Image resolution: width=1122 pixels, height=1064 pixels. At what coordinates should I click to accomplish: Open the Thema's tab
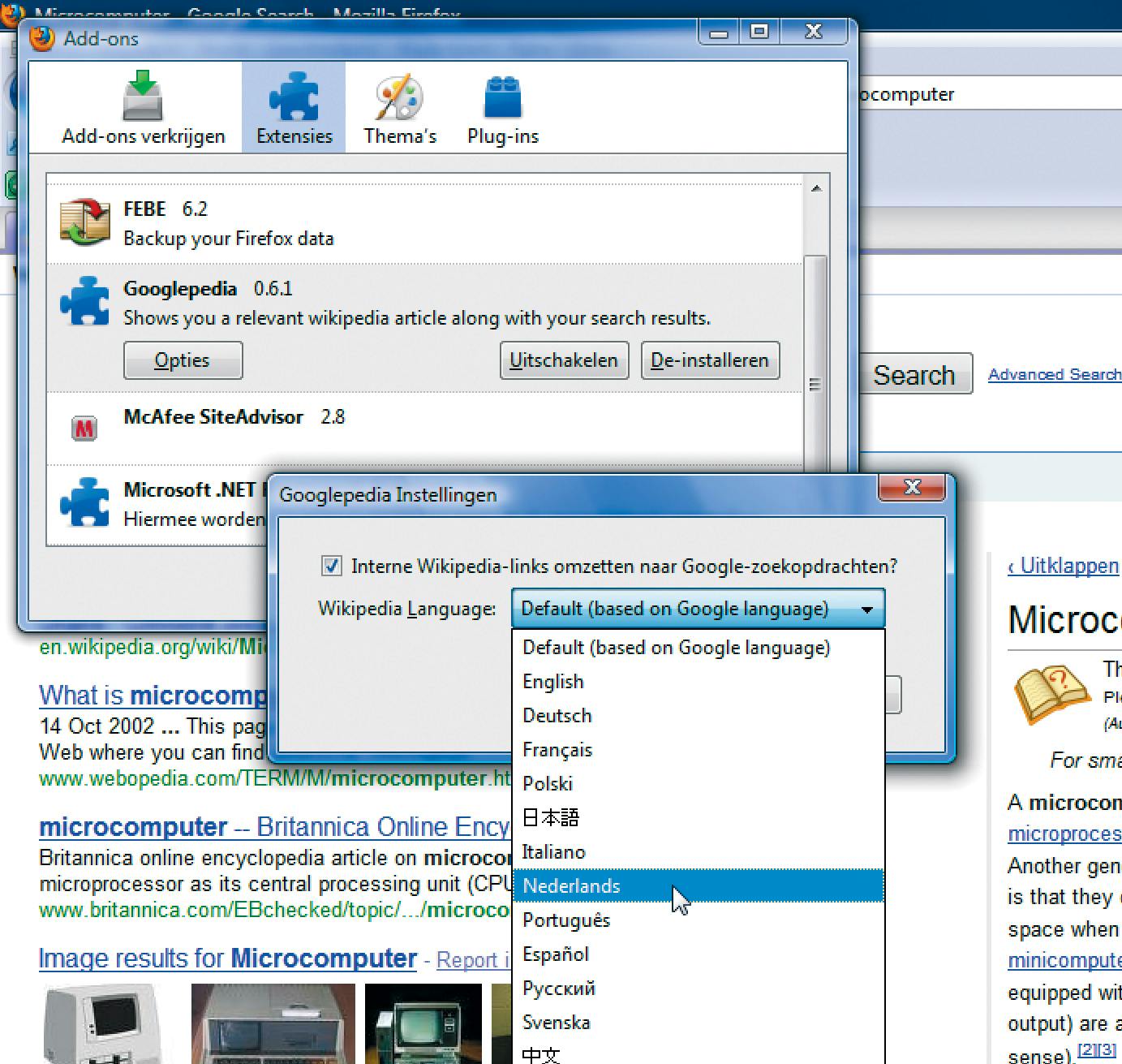(x=400, y=108)
